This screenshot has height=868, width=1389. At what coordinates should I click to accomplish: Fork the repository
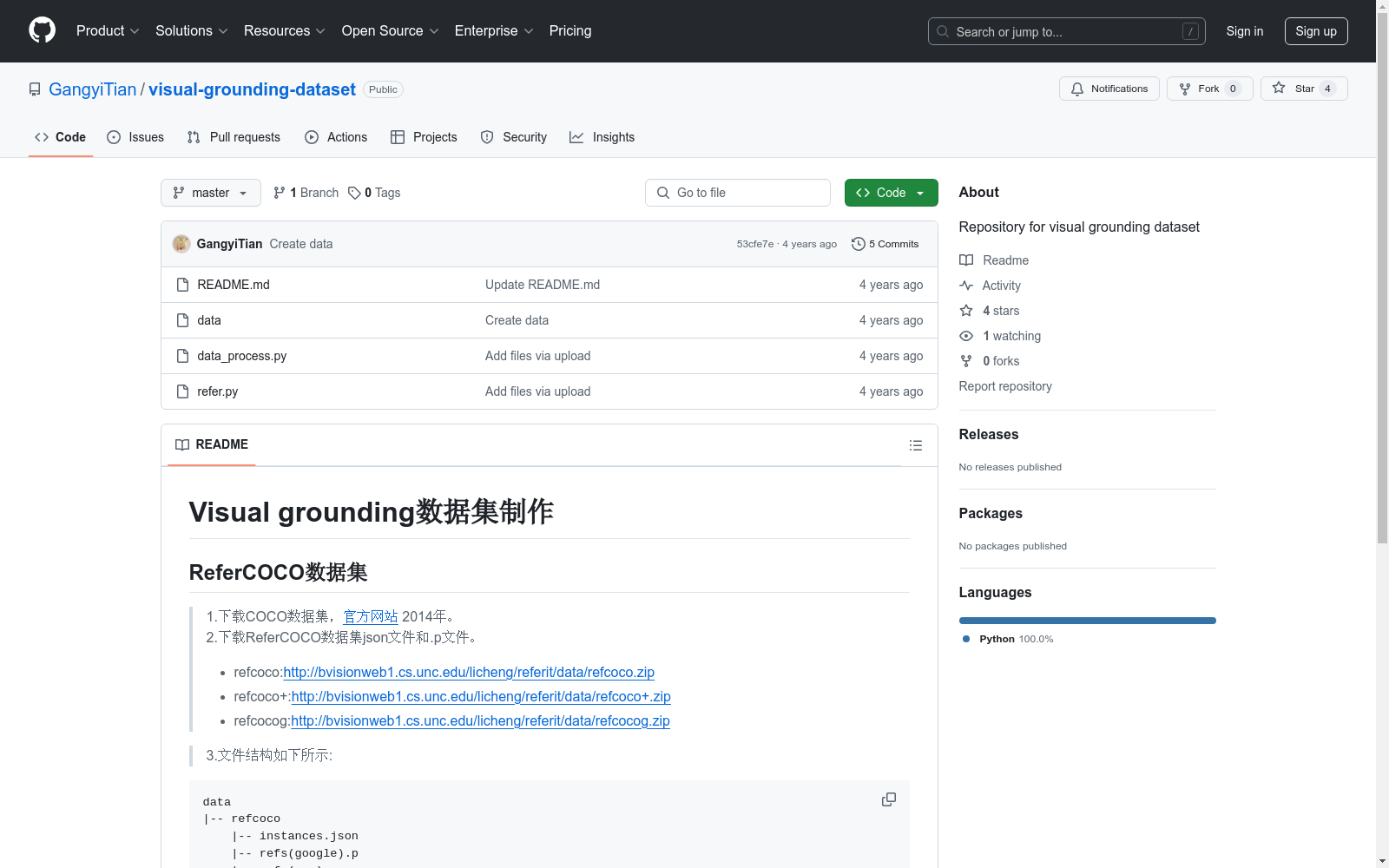tap(1209, 89)
